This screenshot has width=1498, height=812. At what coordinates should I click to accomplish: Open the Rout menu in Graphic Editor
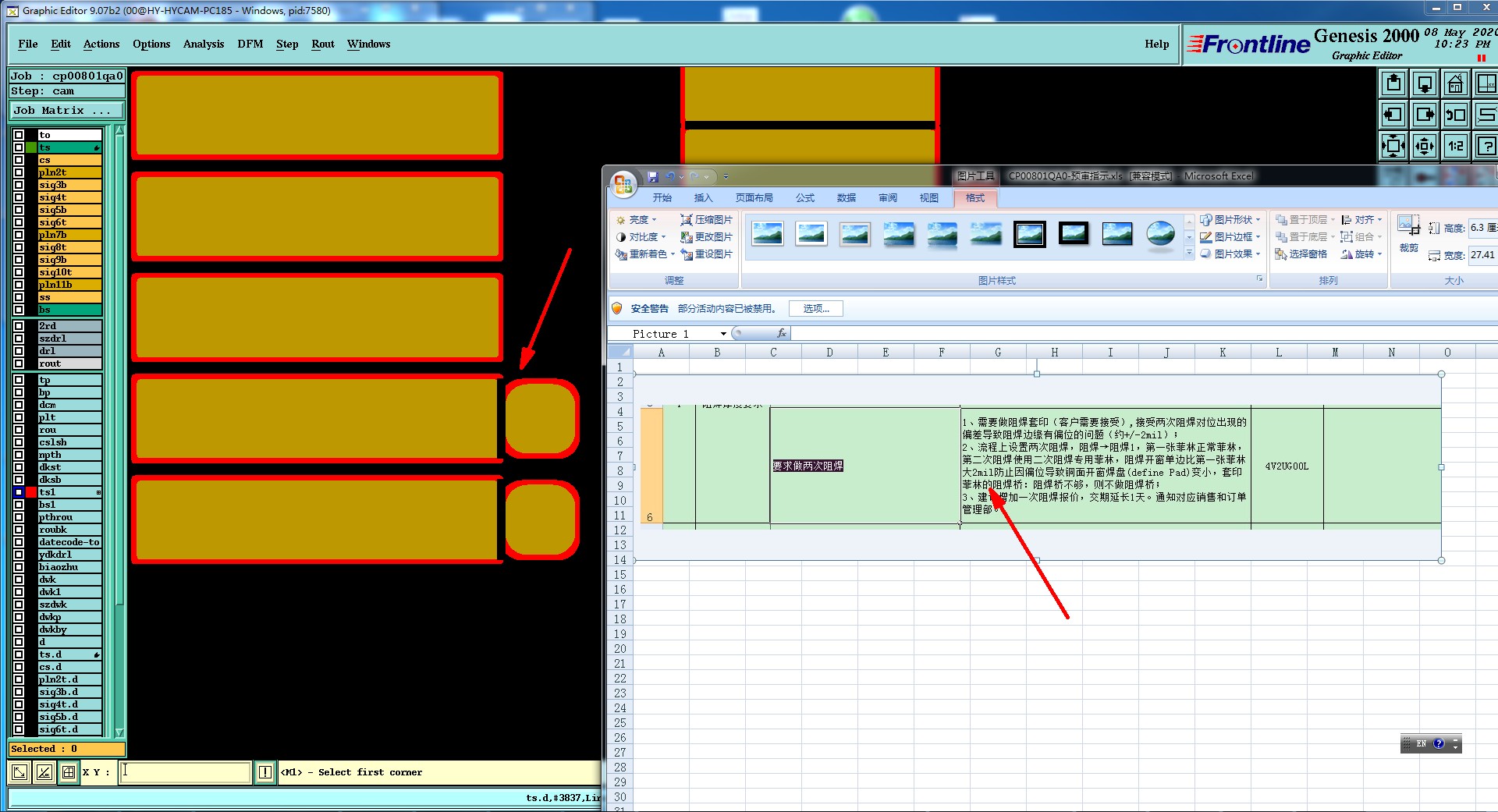tap(323, 44)
